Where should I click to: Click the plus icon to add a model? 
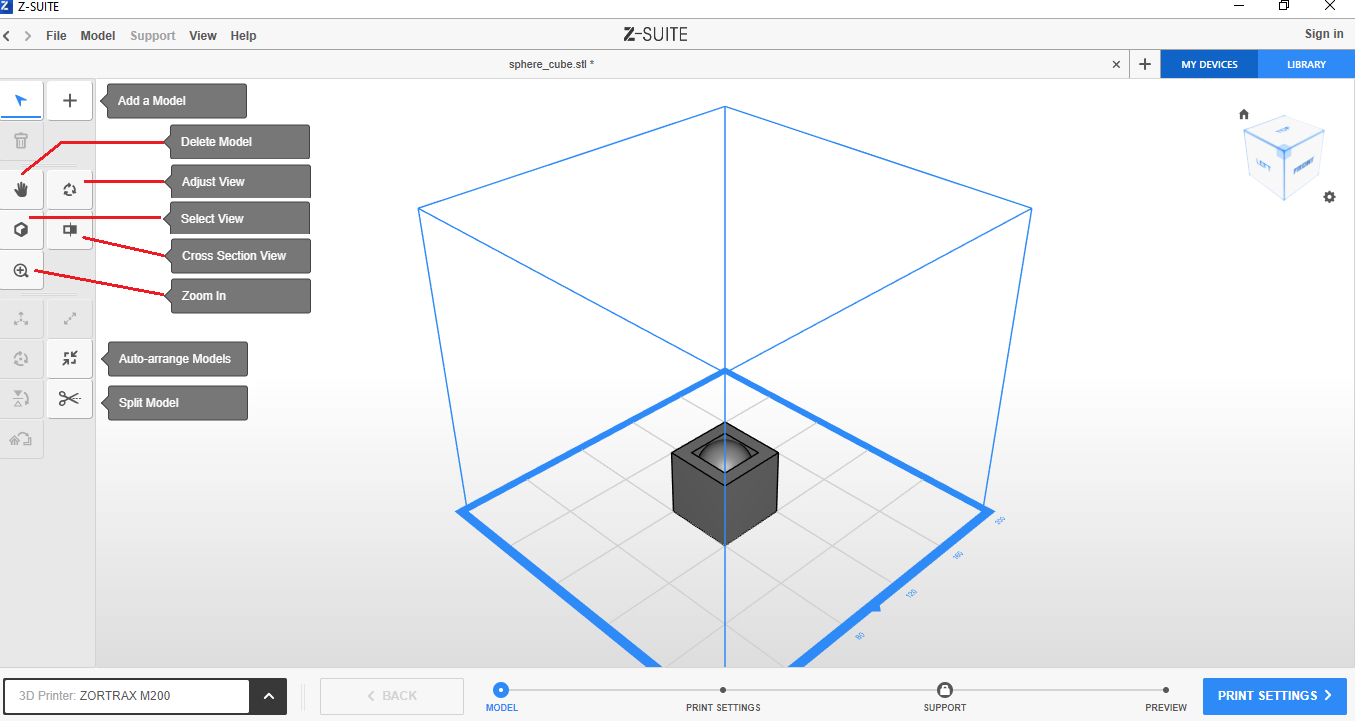pos(70,100)
